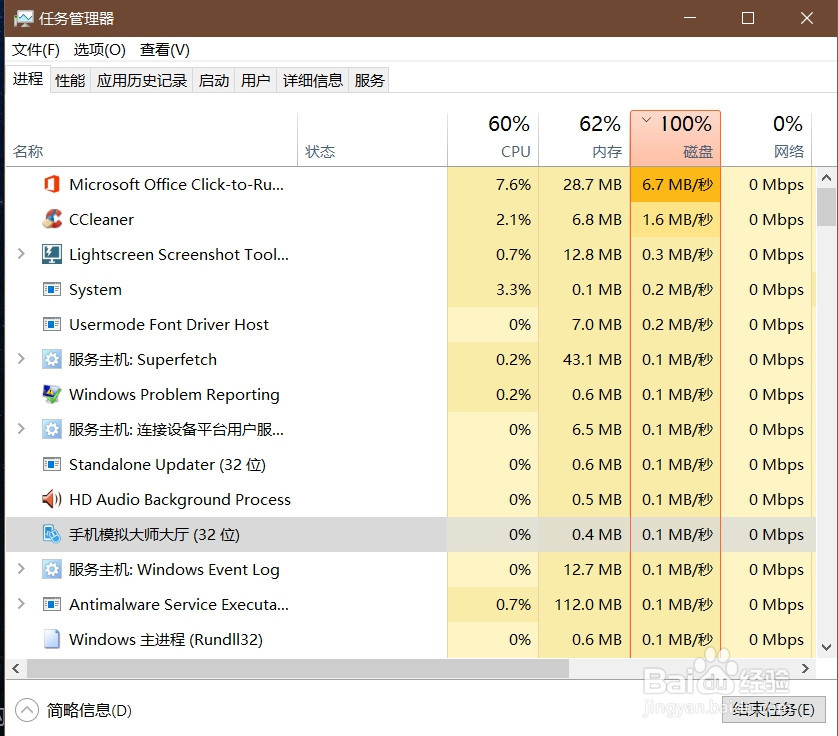Switch to the 应用历史记录 tab

coord(142,80)
